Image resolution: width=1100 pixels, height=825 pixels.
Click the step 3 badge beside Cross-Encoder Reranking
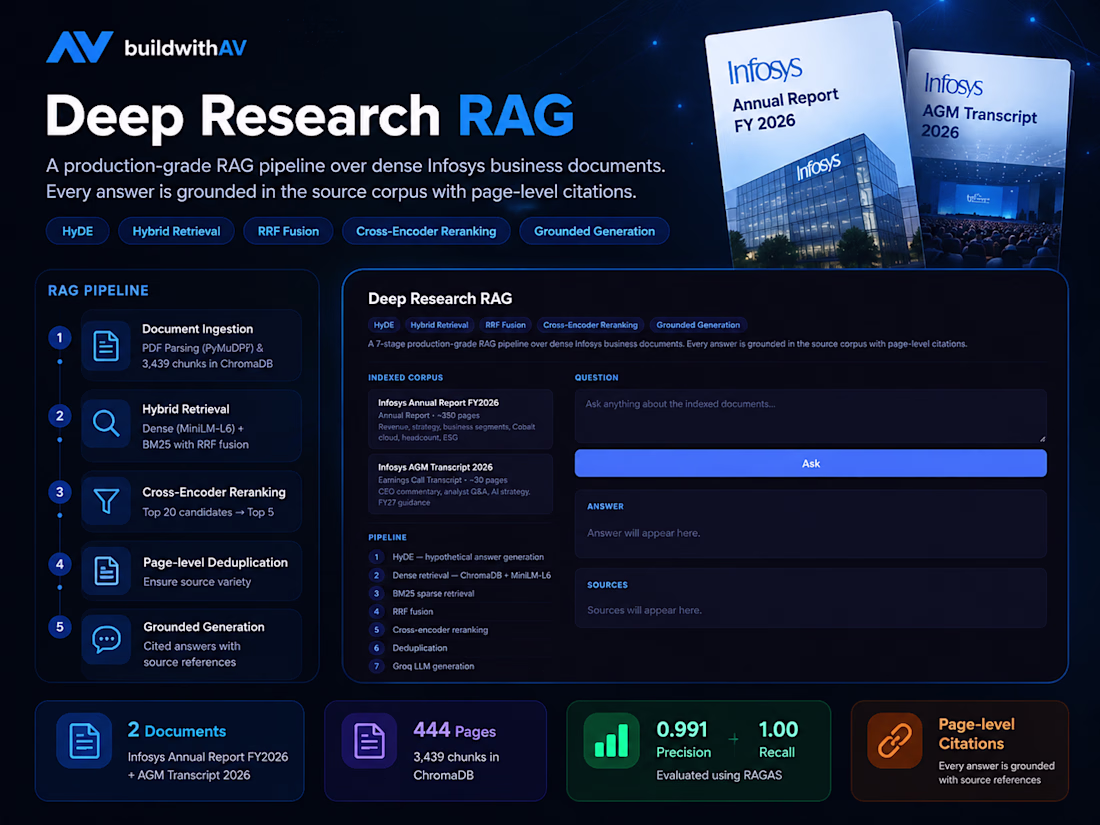pyautogui.click(x=60, y=492)
